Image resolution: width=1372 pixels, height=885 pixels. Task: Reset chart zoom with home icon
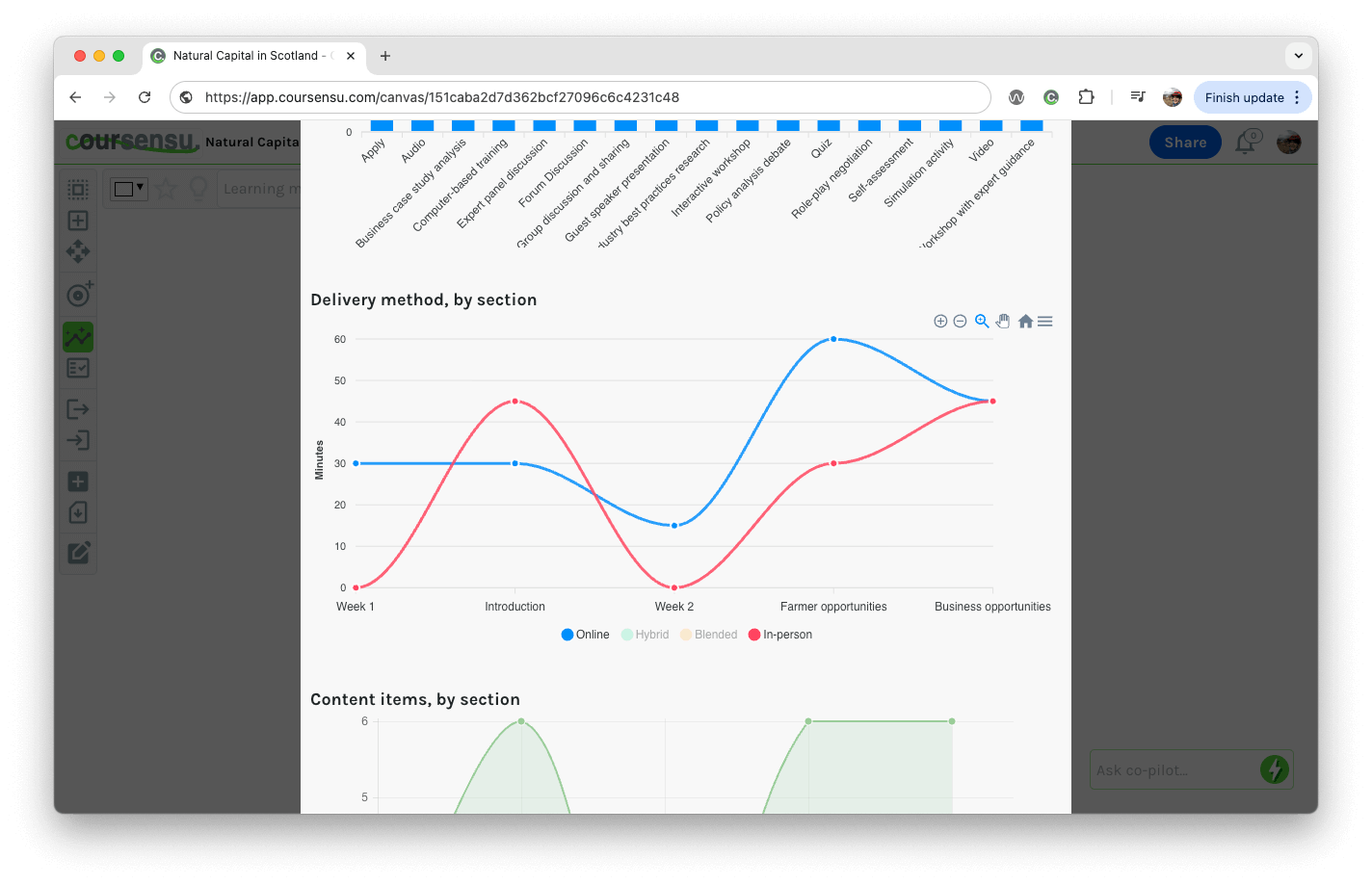coord(1025,322)
